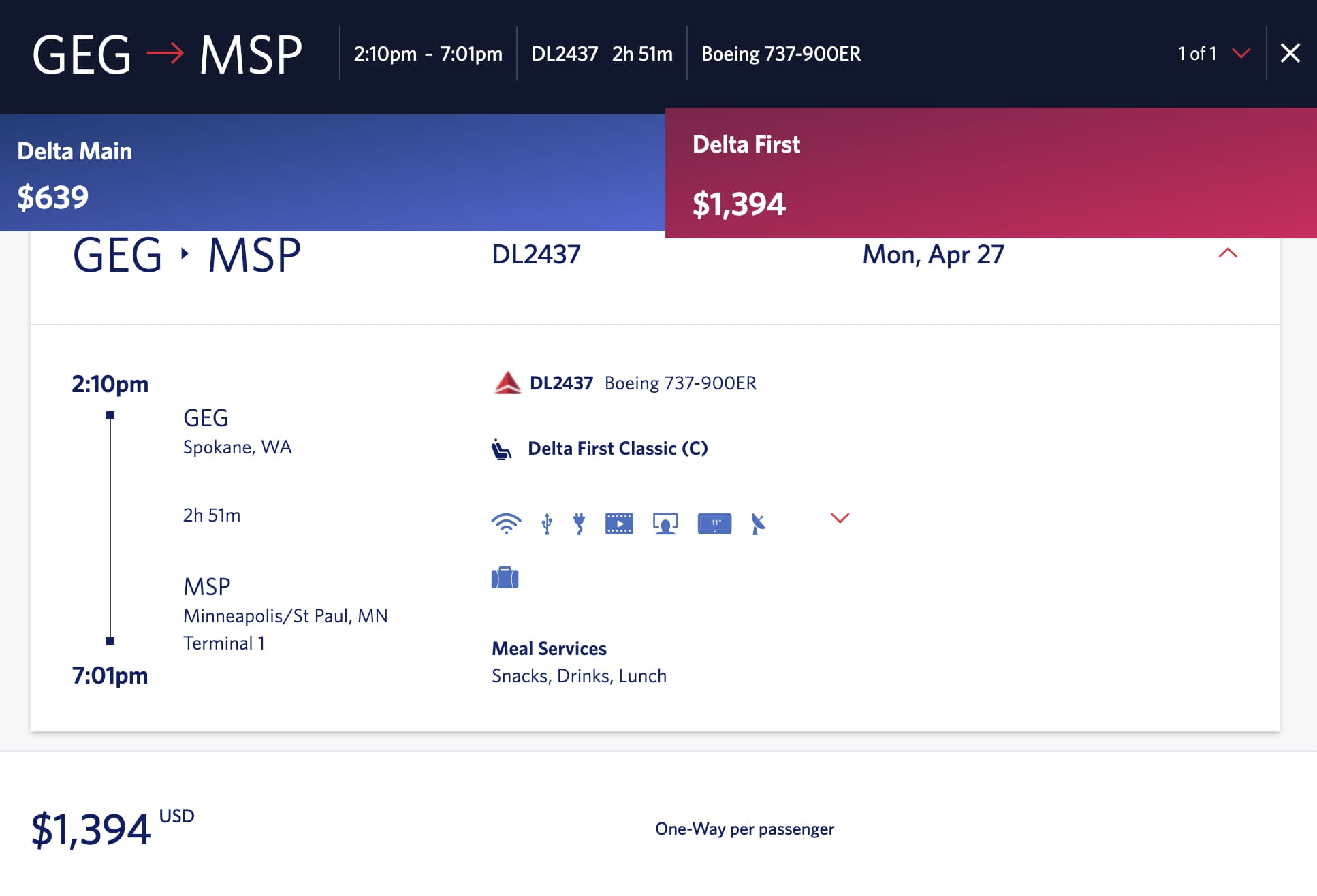Click the baggage suitcase icon
Screen dimensions: 1317x896
[505, 578]
